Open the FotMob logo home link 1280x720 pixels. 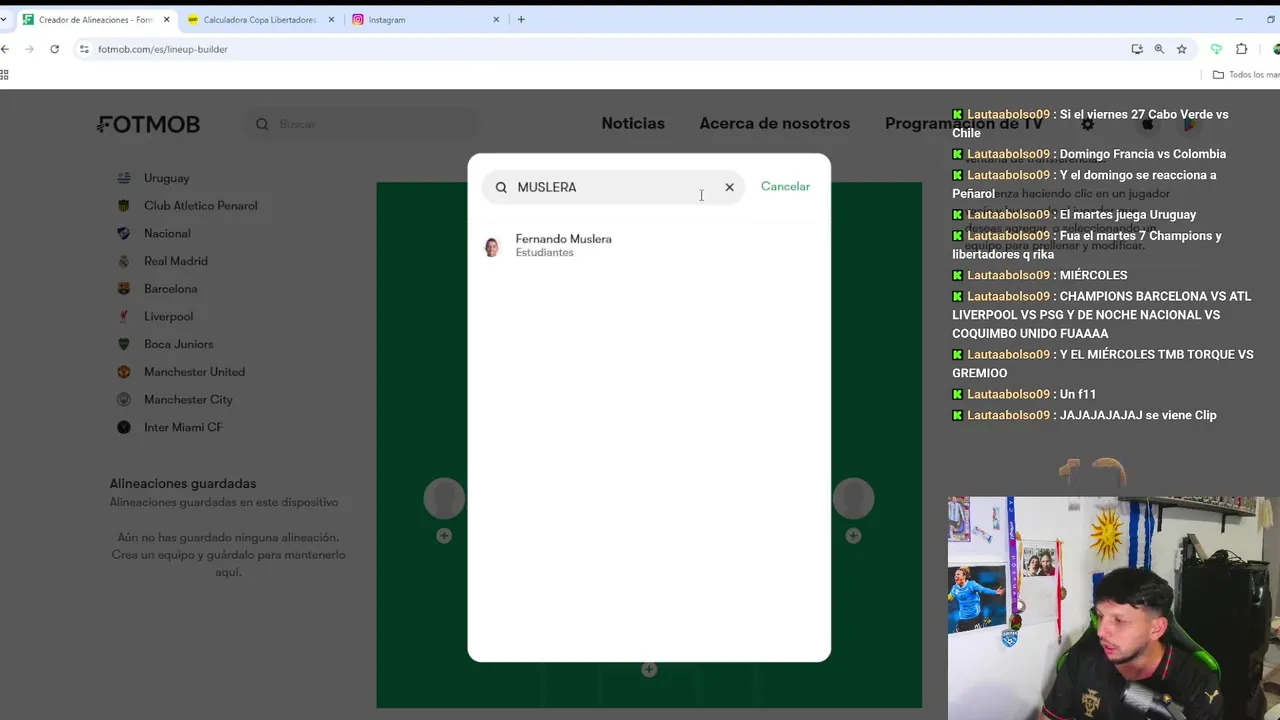149,124
